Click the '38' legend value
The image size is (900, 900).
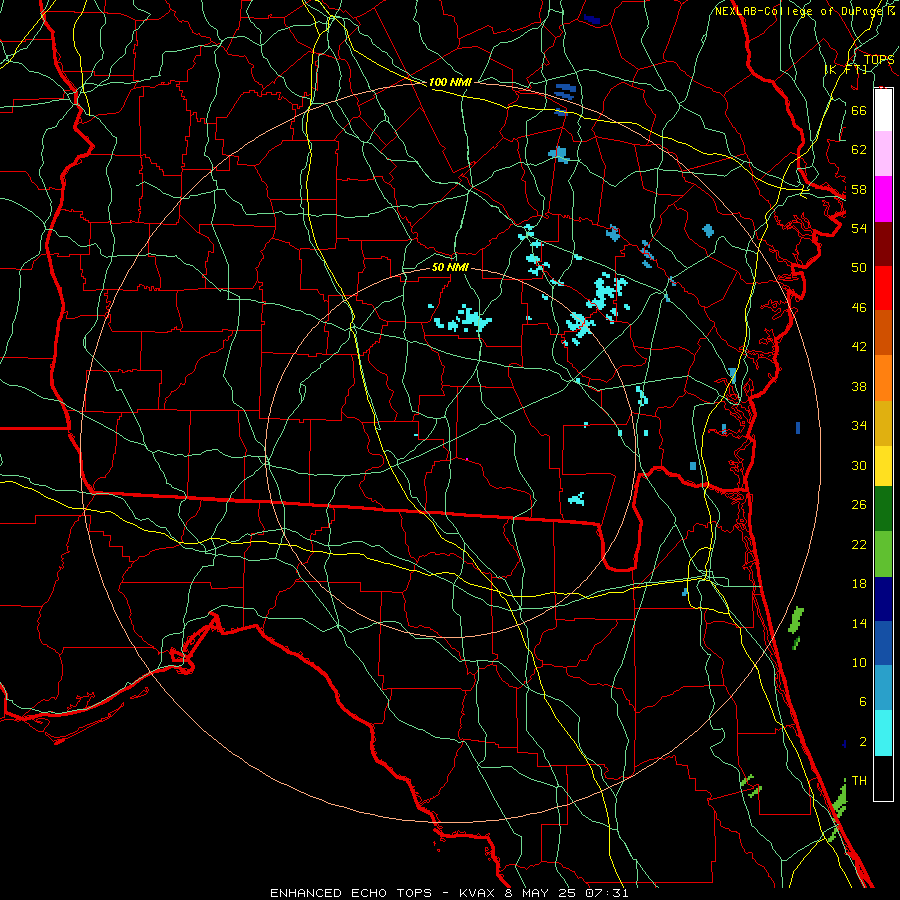coord(859,386)
